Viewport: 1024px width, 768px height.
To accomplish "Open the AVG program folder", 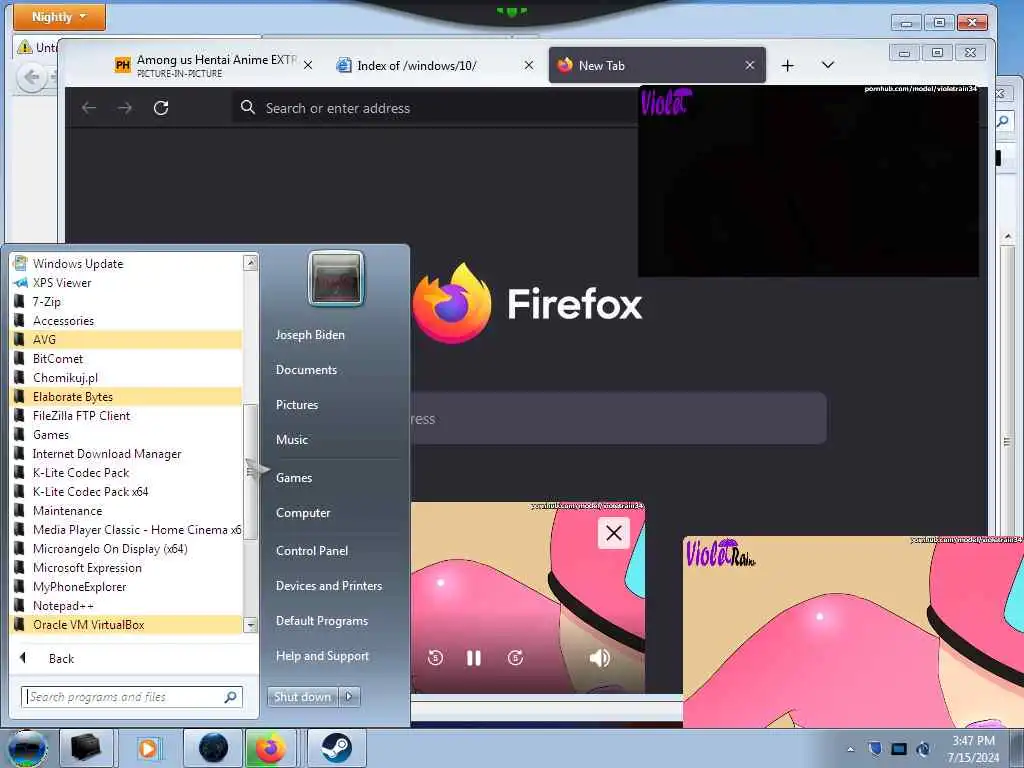I will pyautogui.click(x=127, y=339).
